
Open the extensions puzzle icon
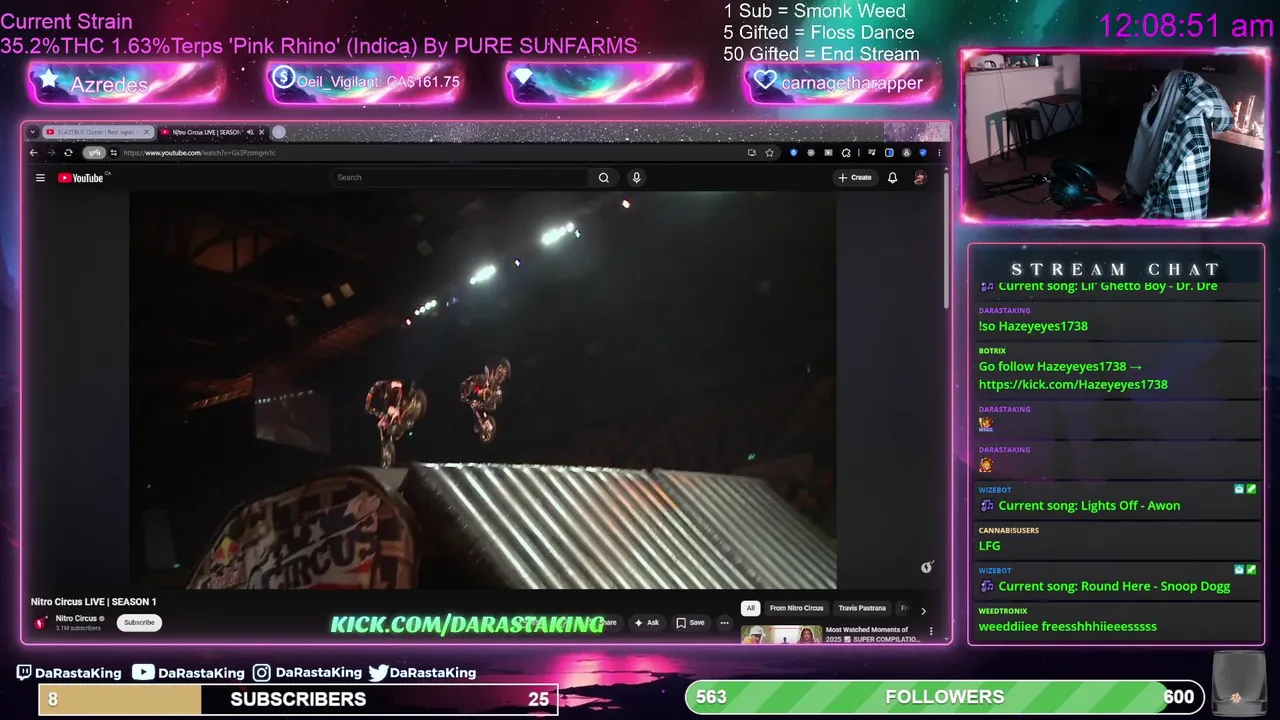tap(846, 153)
